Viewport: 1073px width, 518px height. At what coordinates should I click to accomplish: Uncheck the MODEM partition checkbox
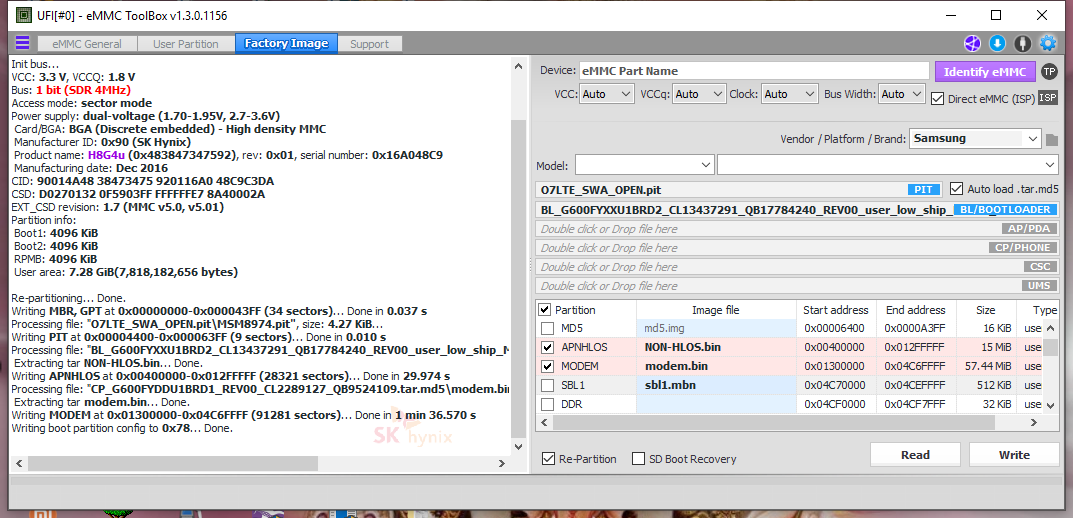(x=547, y=366)
